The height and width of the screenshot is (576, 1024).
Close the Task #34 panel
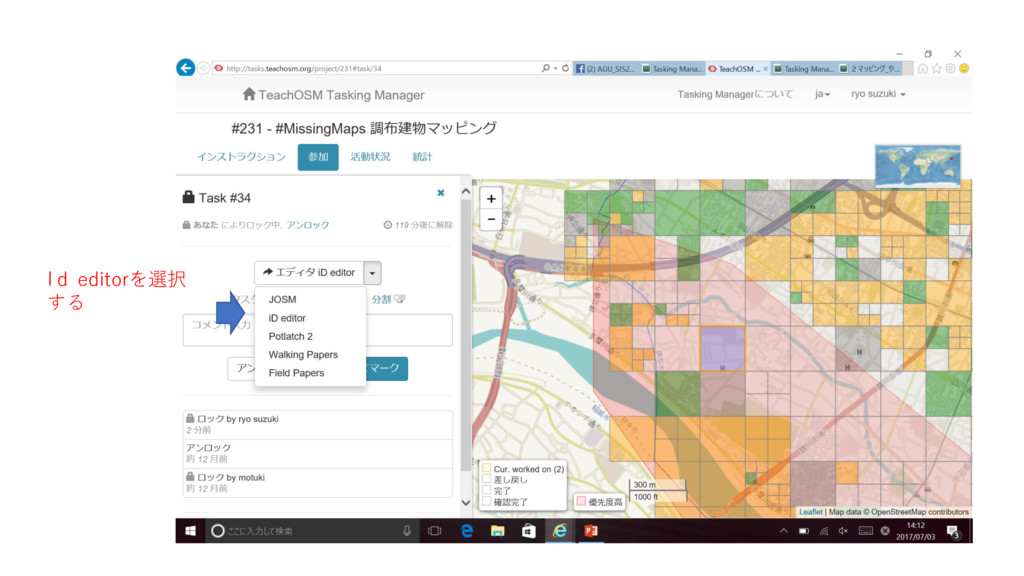point(441,193)
